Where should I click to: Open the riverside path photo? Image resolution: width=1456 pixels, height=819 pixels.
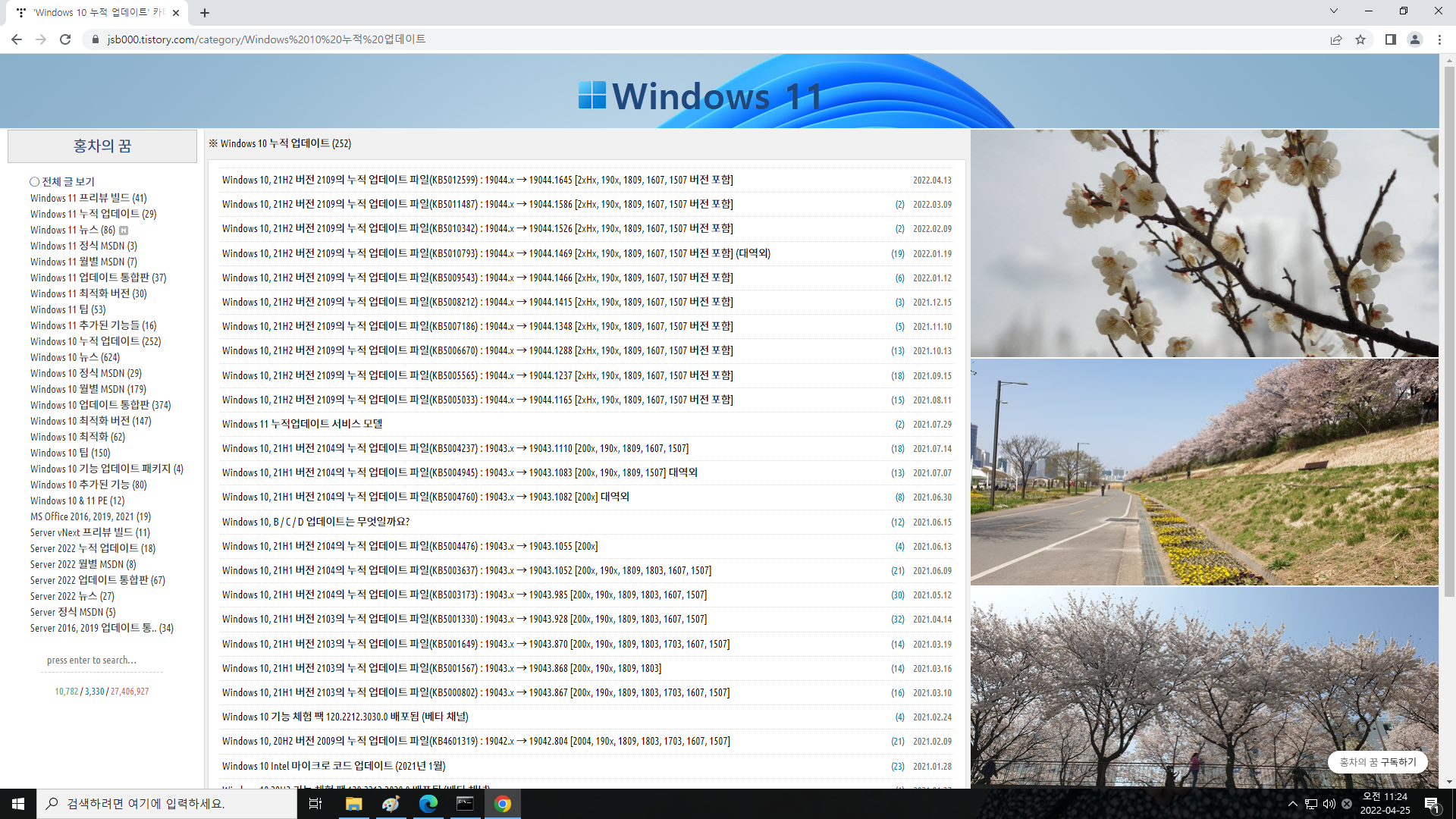(1204, 472)
